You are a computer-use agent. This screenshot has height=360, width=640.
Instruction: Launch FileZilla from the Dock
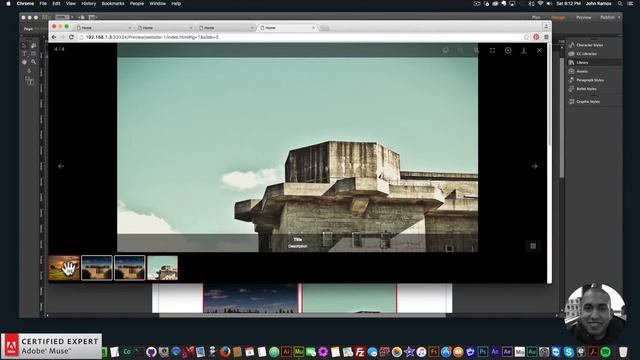tap(360, 351)
